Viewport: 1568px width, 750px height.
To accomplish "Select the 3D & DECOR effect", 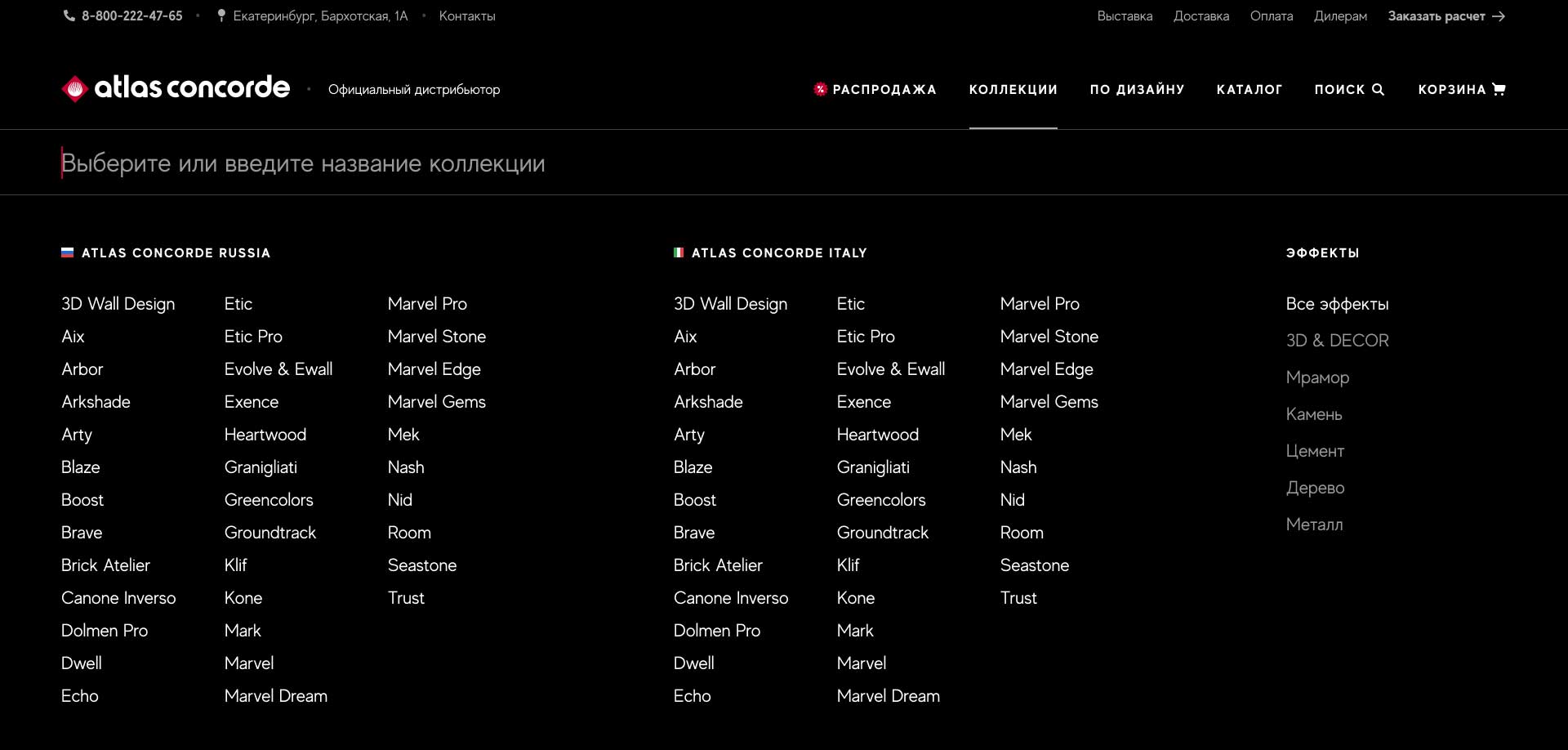I will point(1337,341).
